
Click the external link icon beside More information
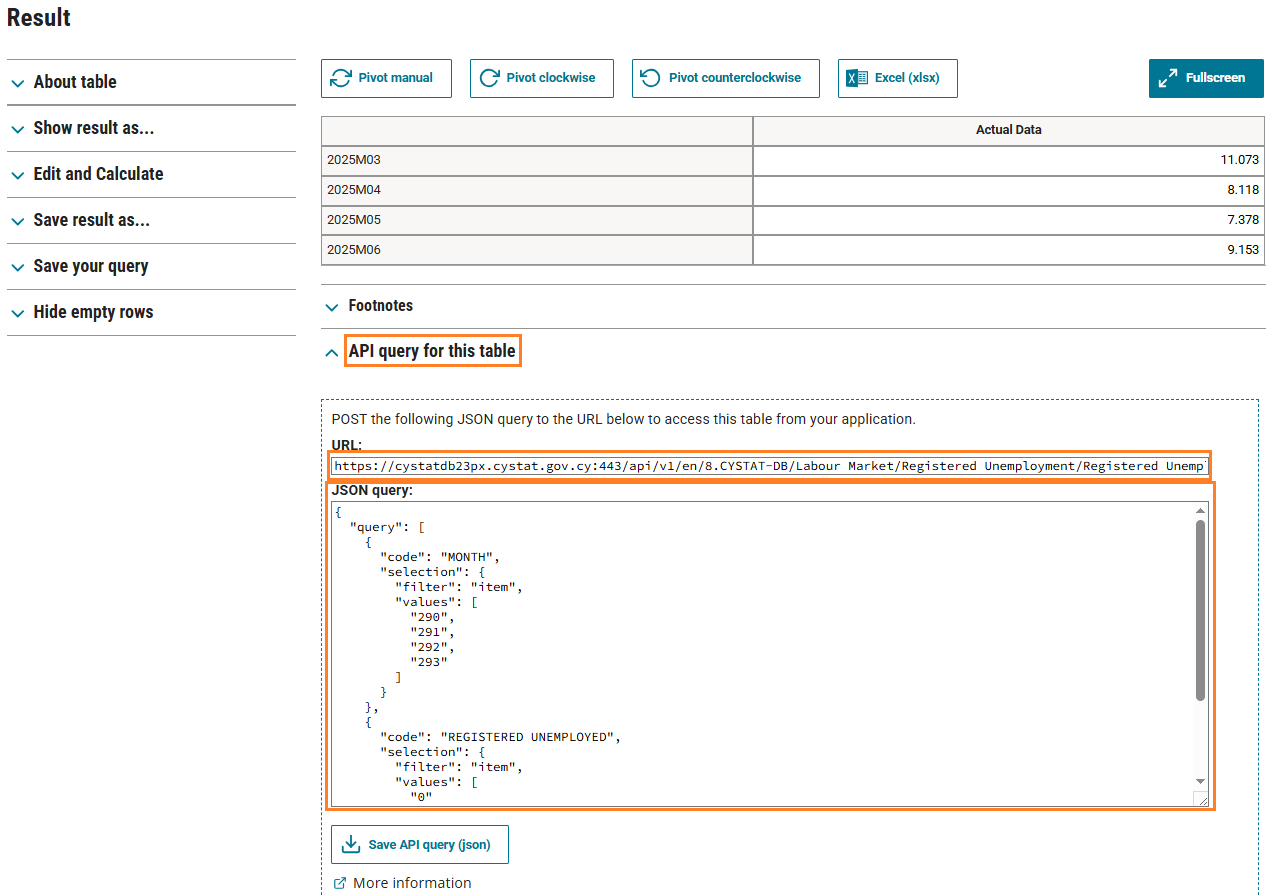[340, 883]
